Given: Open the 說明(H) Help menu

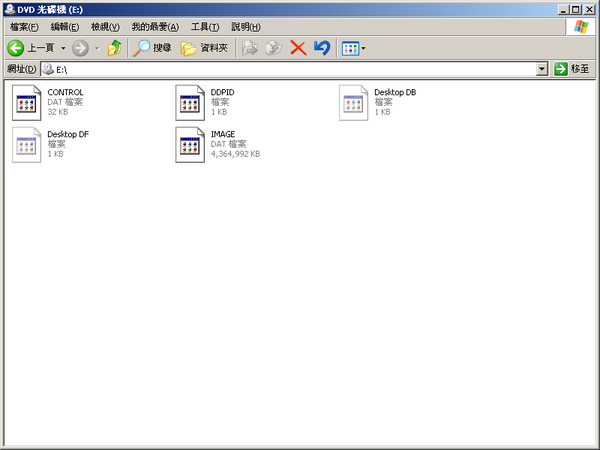Looking at the screenshot, I should pyautogui.click(x=246, y=27).
